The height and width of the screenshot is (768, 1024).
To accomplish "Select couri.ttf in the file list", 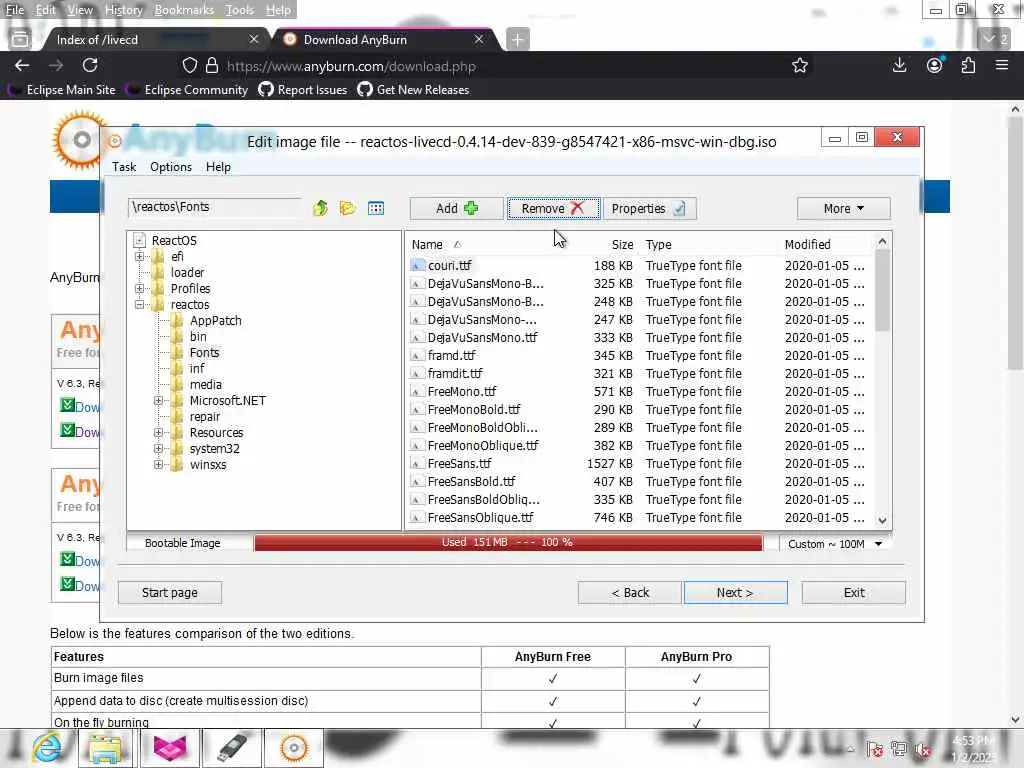I will click(x=640, y=266).
